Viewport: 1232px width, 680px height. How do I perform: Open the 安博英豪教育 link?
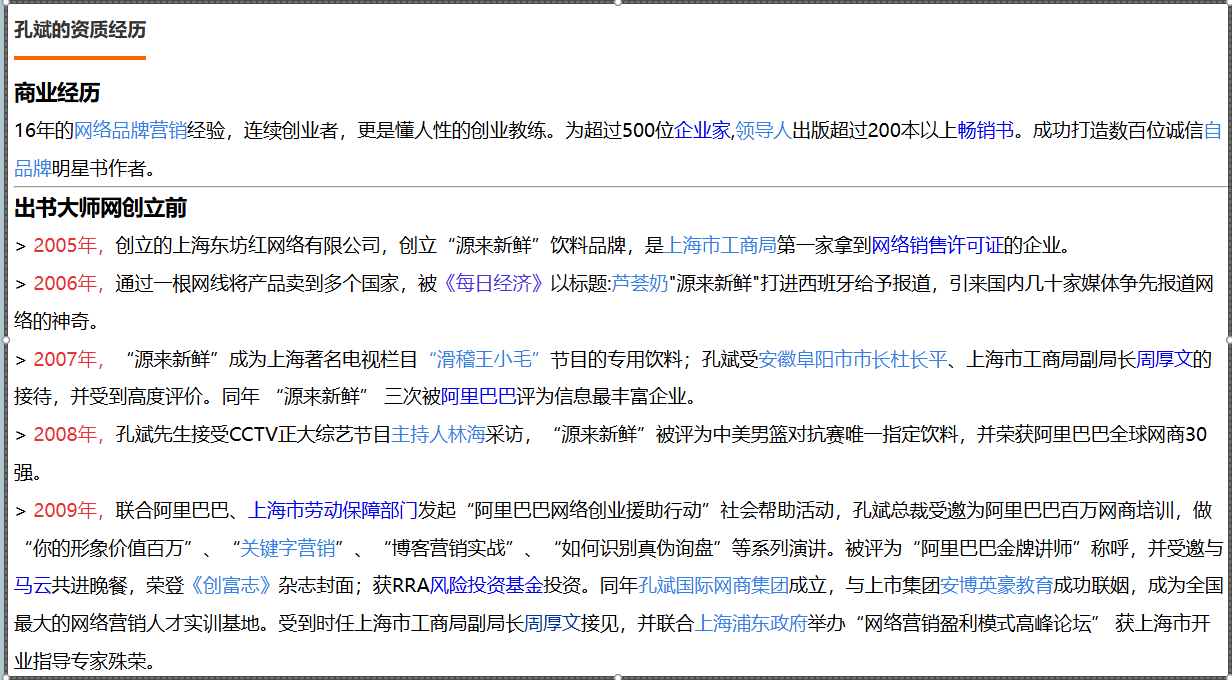[997, 587]
